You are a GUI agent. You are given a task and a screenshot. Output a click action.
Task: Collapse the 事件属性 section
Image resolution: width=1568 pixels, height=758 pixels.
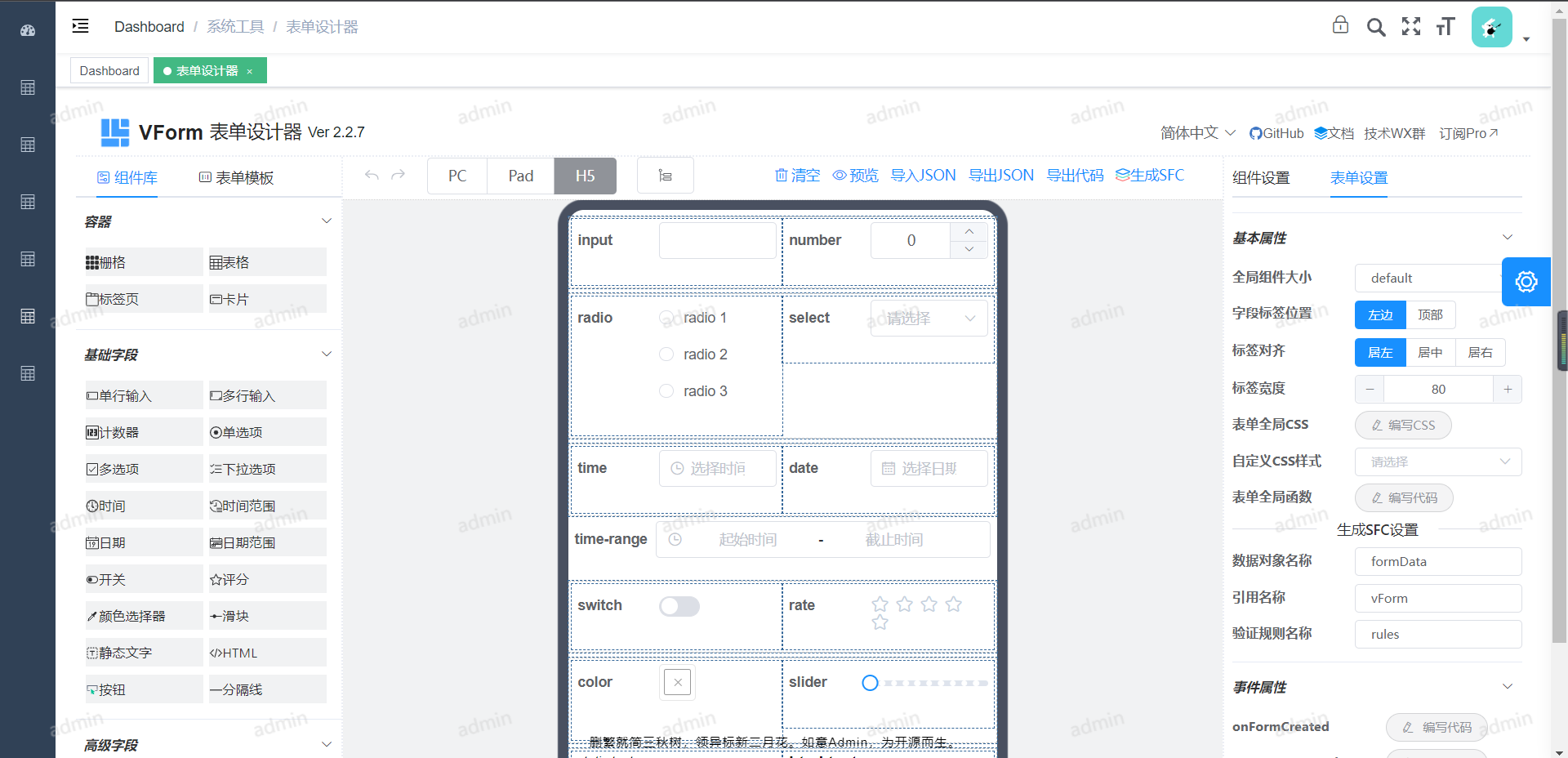(x=1508, y=687)
